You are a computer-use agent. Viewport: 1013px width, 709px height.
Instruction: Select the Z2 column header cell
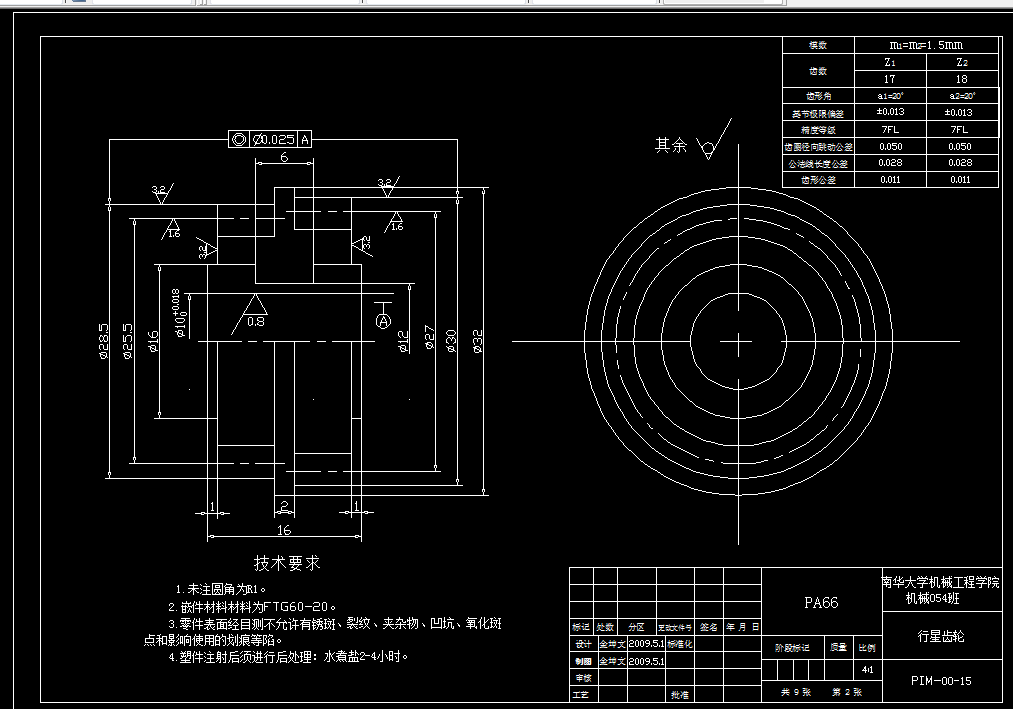[x=962, y=62]
